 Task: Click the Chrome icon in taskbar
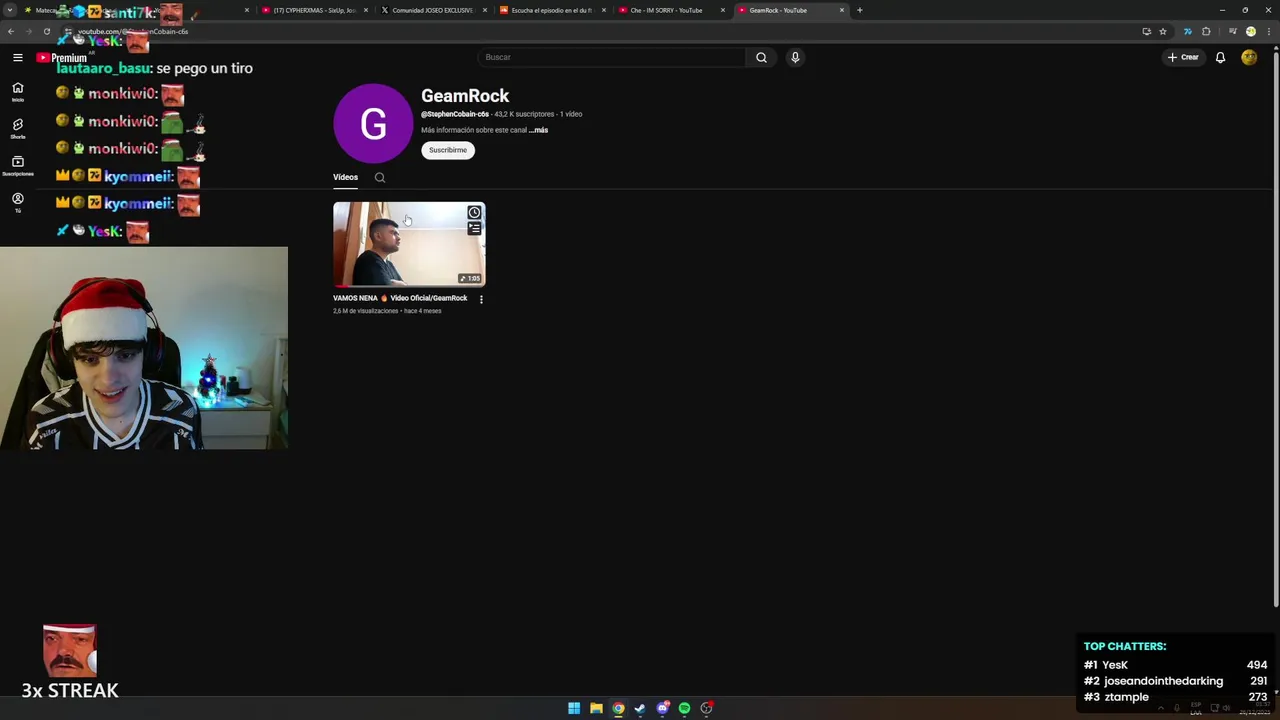tap(618, 708)
